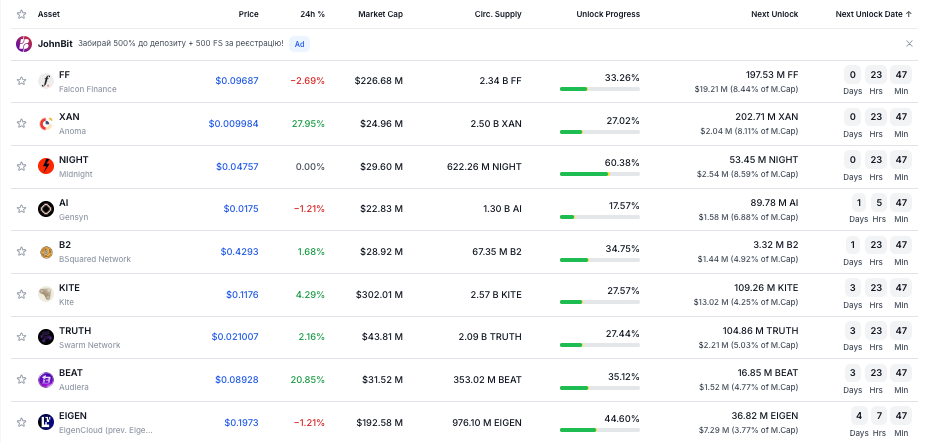The height and width of the screenshot is (443, 928).
Task: Open the FF price link $0.09687
Action: pos(237,81)
